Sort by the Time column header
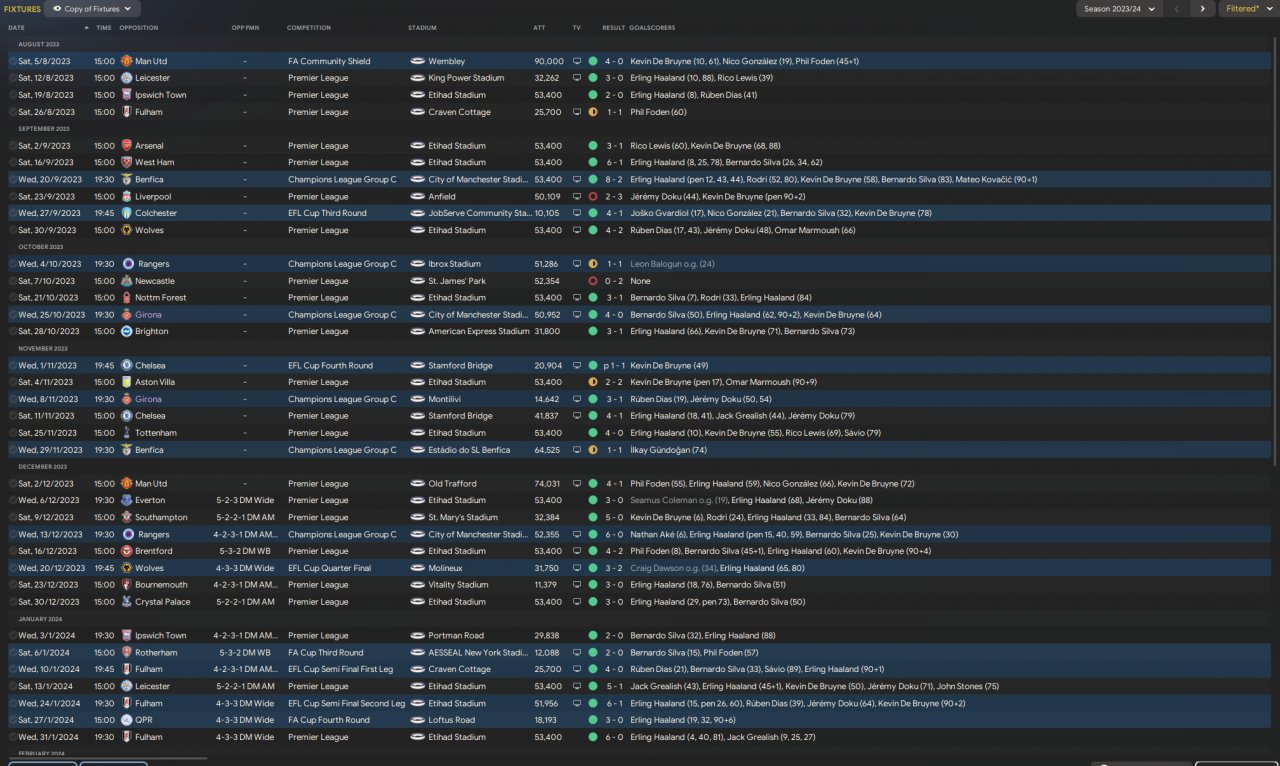1280x766 pixels. pos(104,28)
